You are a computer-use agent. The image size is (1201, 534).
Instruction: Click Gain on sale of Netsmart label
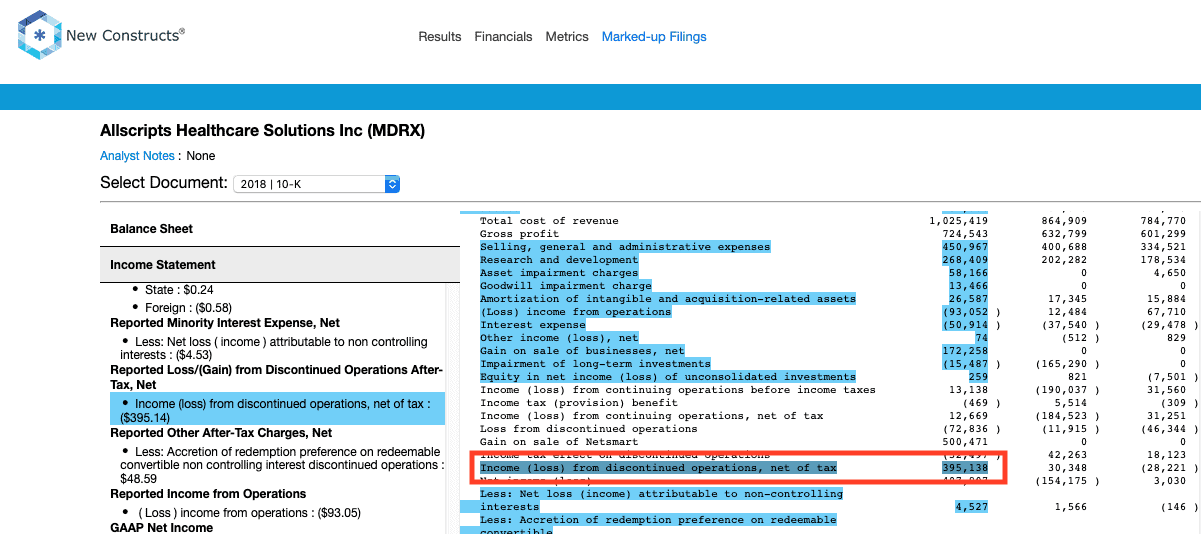point(559,442)
